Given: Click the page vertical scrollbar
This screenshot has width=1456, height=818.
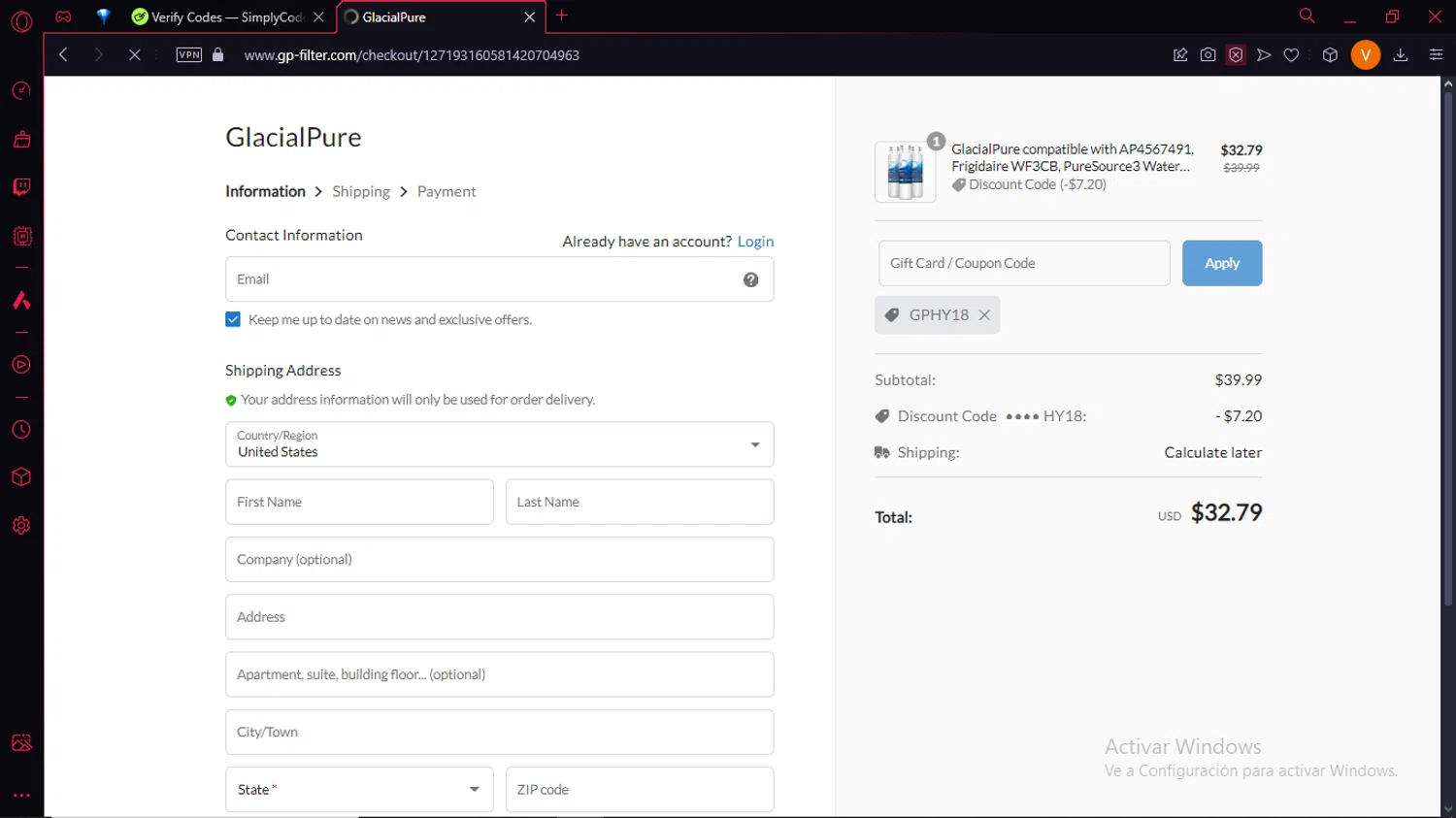Looking at the screenshot, I should pyautogui.click(x=1447, y=349).
